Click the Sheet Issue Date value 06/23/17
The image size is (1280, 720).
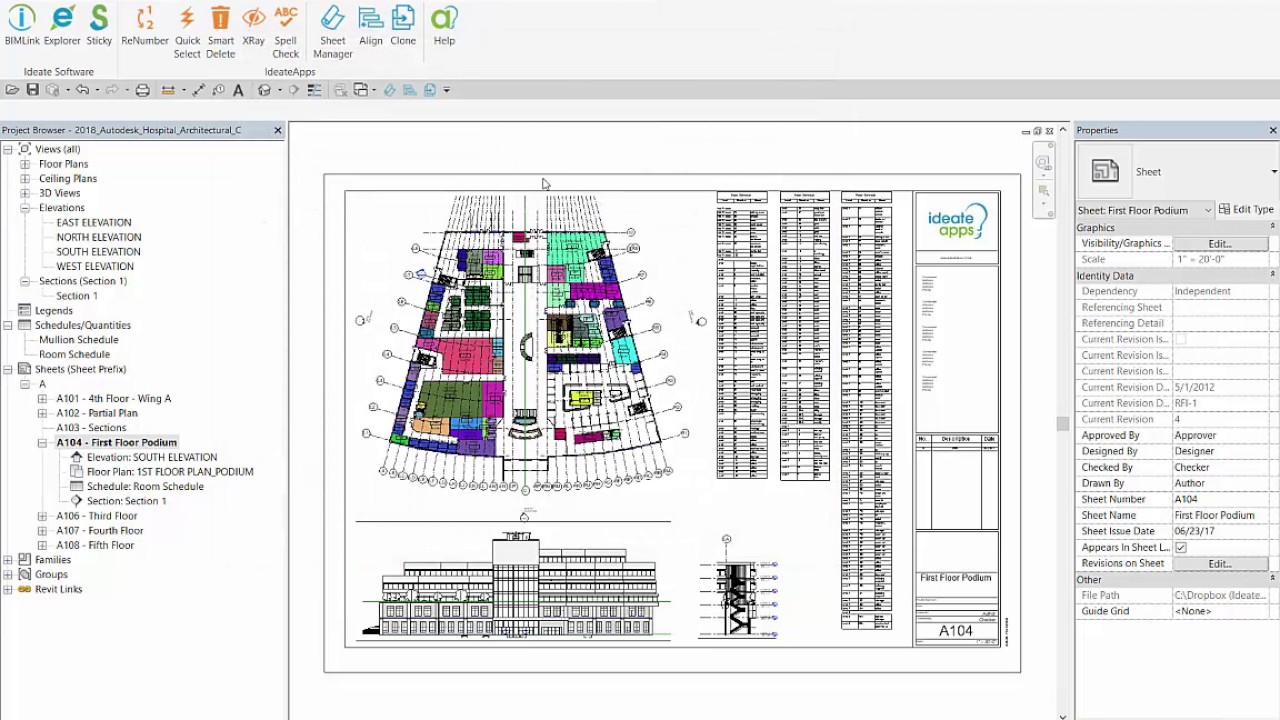1221,531
